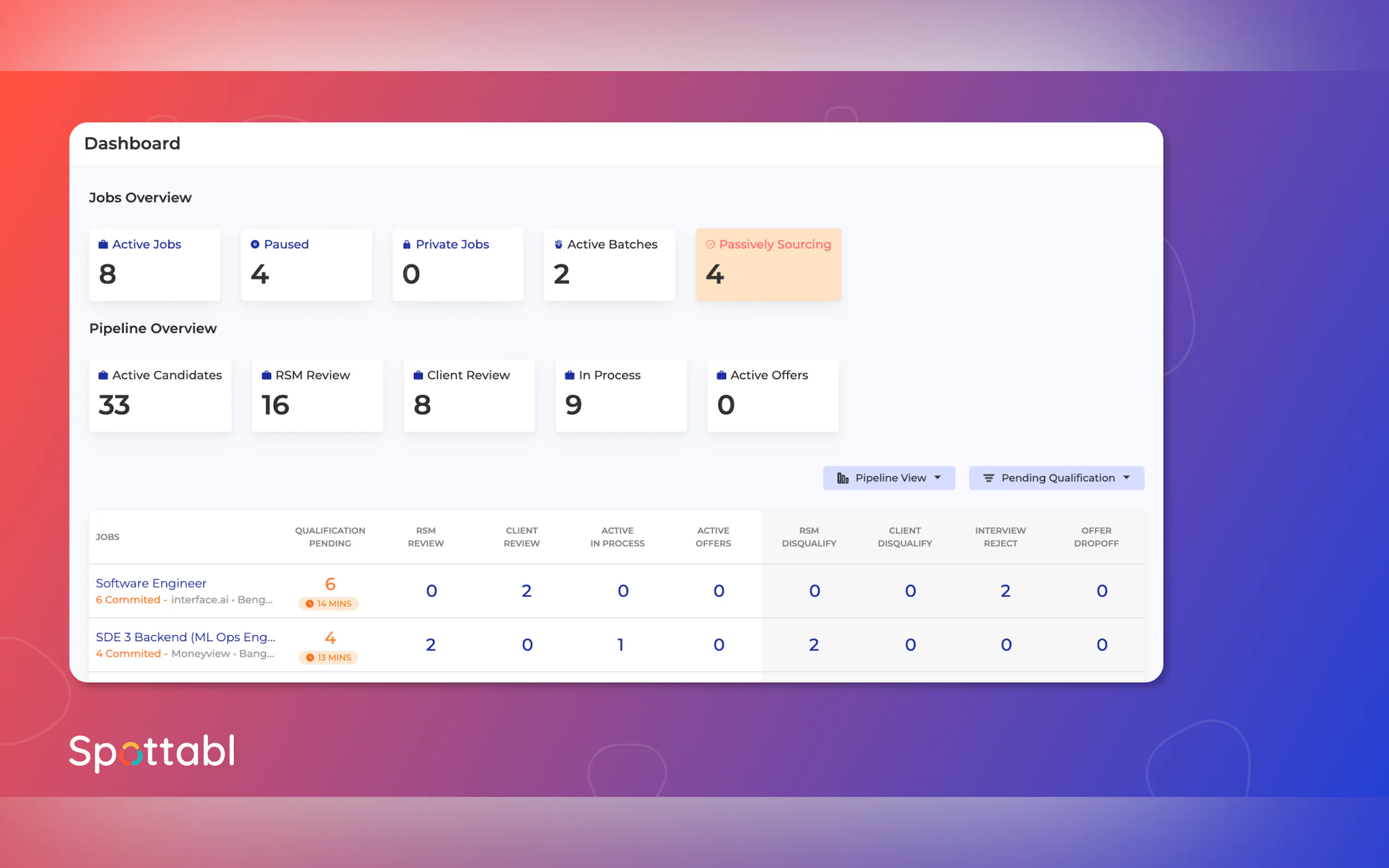The image size is (1389, 868).
Task: Expand the Pending Qualification filter dropdown
Action: pos(1057,478)
